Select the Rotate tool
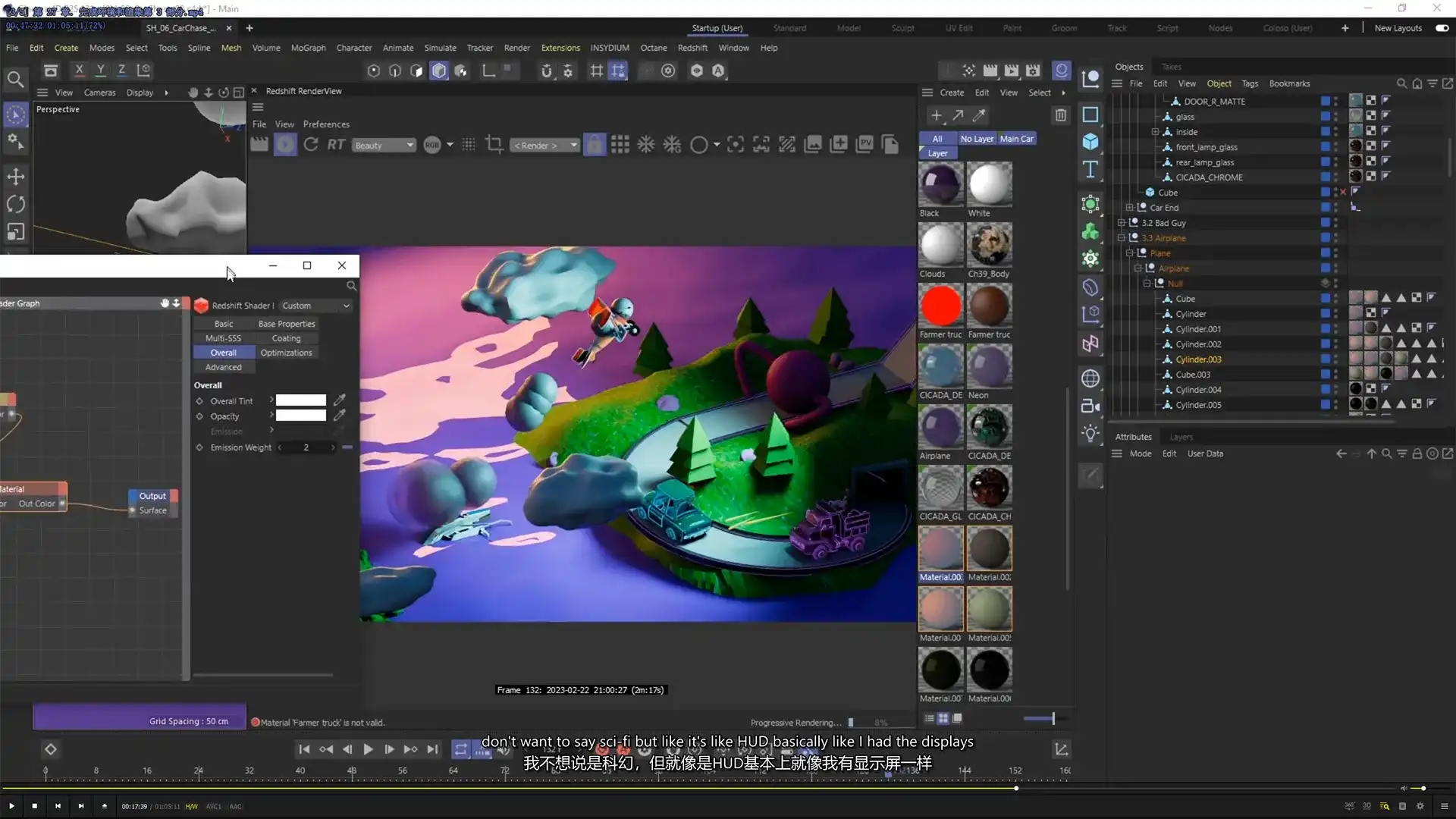The width and height of the screenshot is (1456, 819). click(x=16, y=204)
